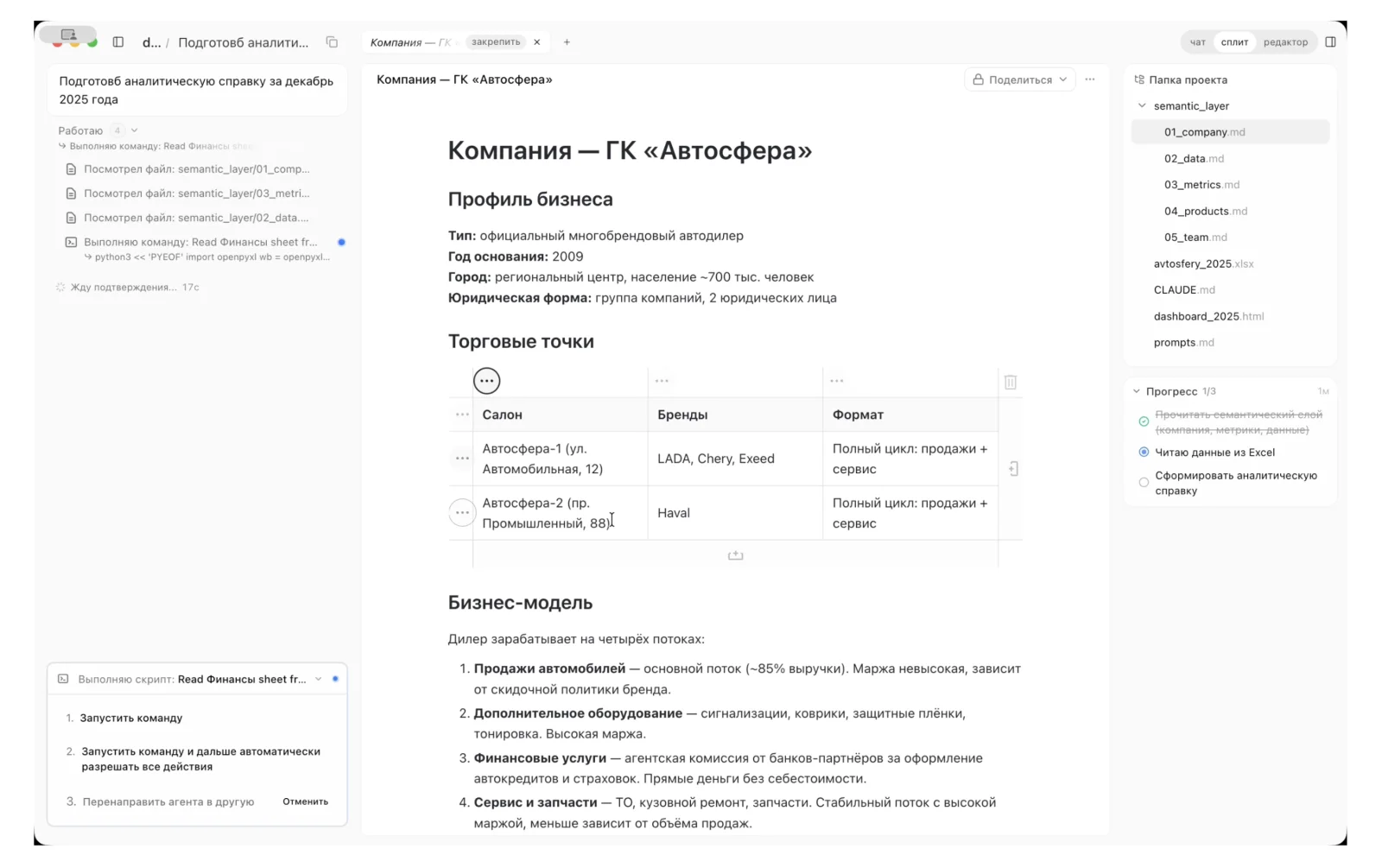Click file icon for 03_metri viewed entry

point(71,193)
